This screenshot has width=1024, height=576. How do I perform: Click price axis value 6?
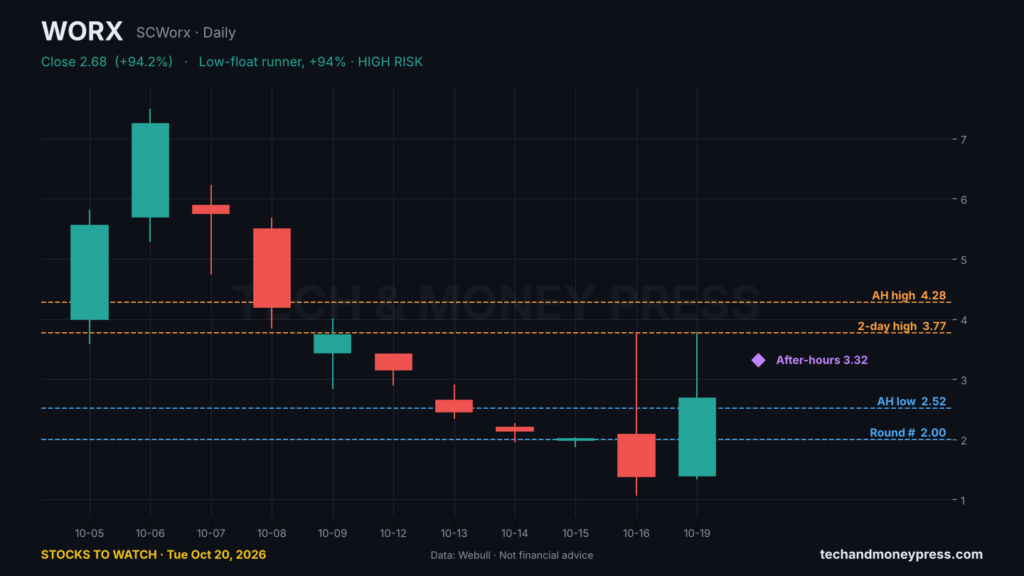click(963, 199)
